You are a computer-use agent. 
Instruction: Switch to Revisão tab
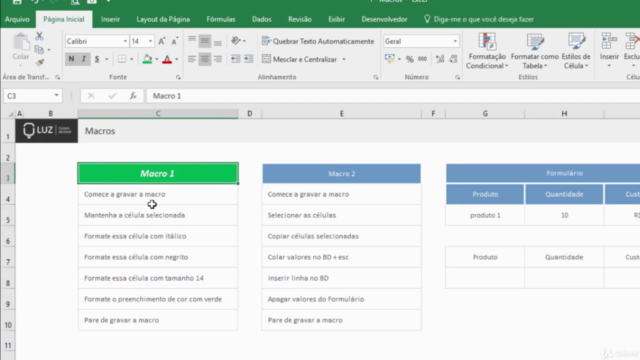[x=300, y=19]
